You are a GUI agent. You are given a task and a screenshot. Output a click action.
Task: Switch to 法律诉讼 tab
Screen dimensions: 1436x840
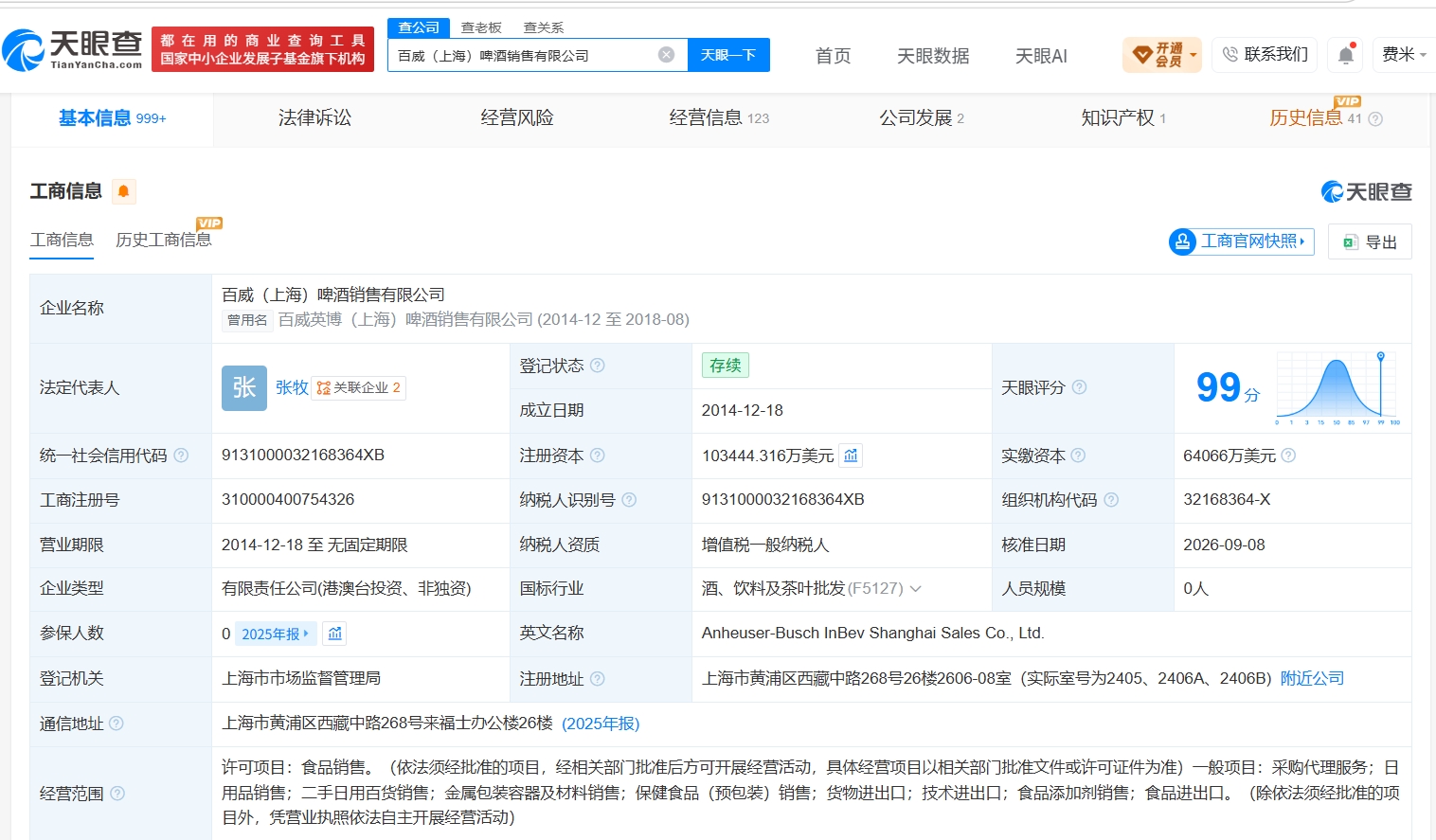click(314, 117)
